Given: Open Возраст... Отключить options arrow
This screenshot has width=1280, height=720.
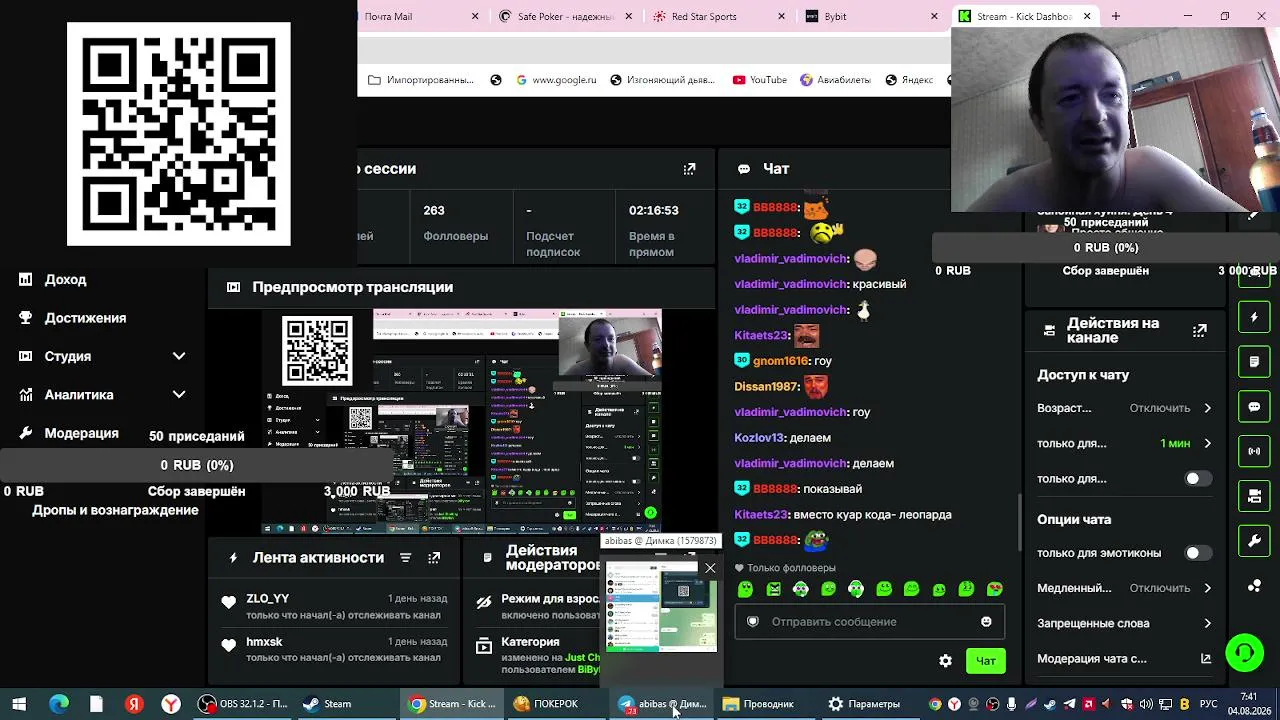Looking at the screenshot, I should point(1207,408).
